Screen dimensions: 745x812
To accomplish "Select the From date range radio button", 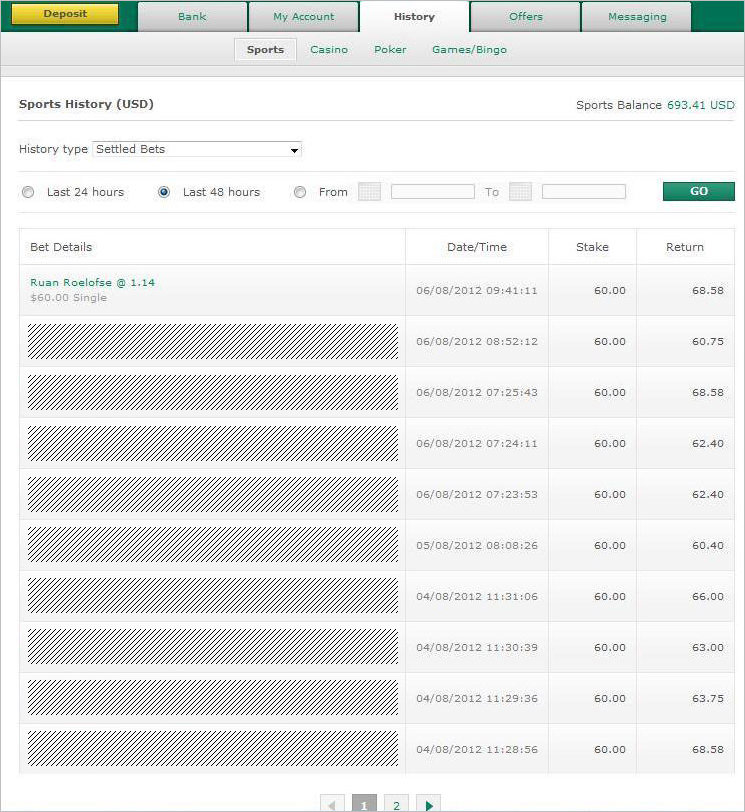I will [x=300, y=192].
